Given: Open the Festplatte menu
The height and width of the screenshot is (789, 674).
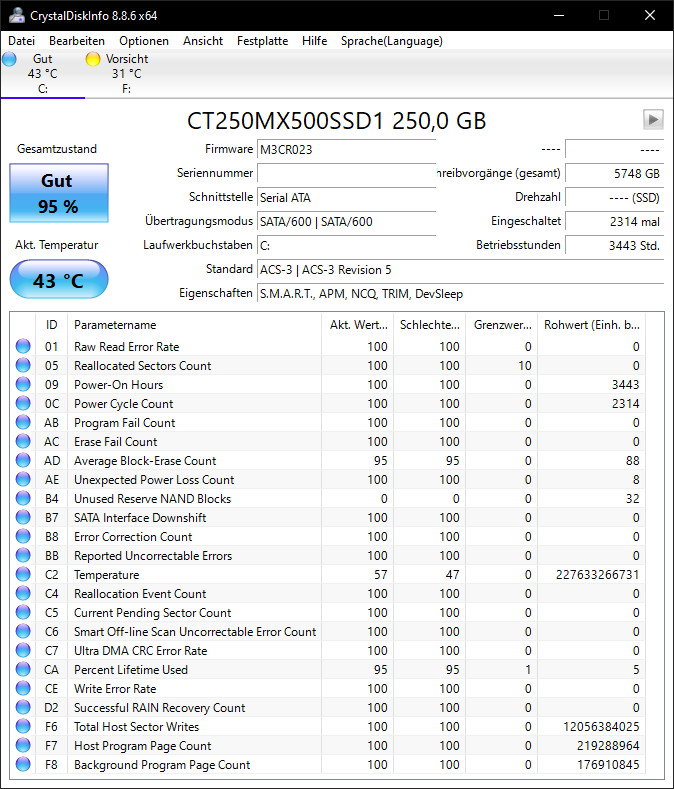Looking at the screenshot, I should click(x=262, y=41).
